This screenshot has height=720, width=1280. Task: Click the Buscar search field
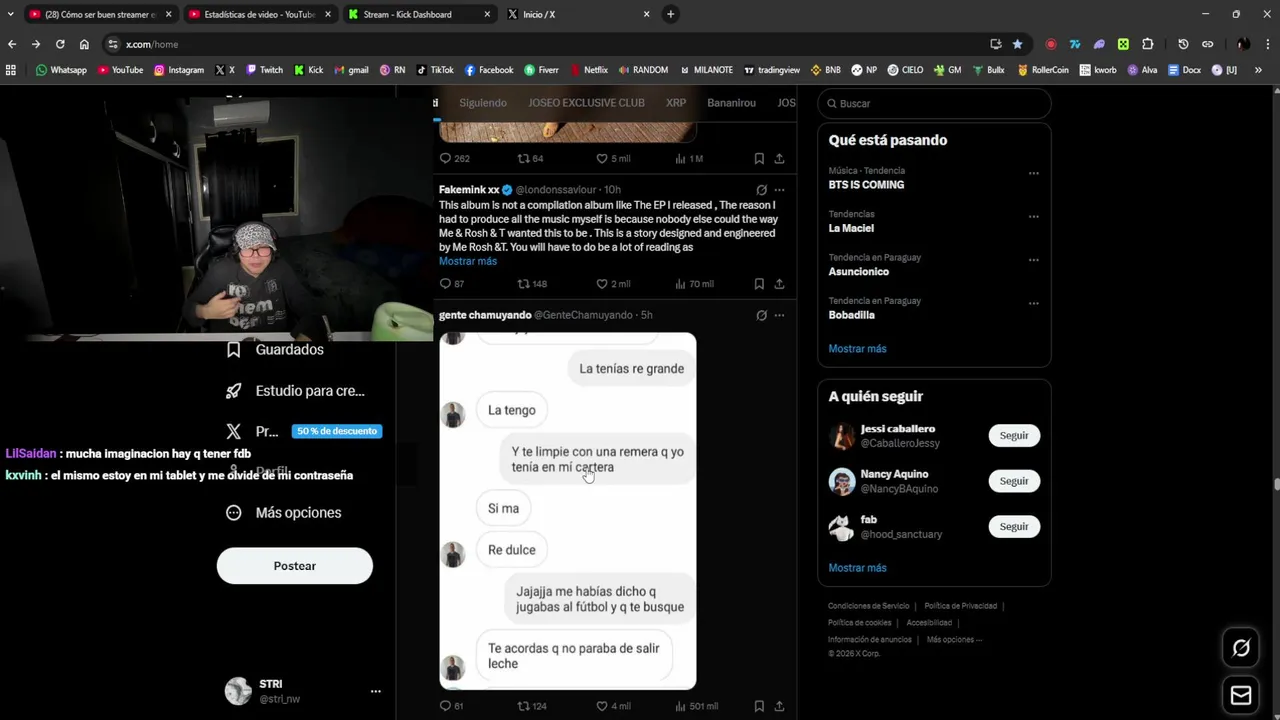click(x=934, y=103)
